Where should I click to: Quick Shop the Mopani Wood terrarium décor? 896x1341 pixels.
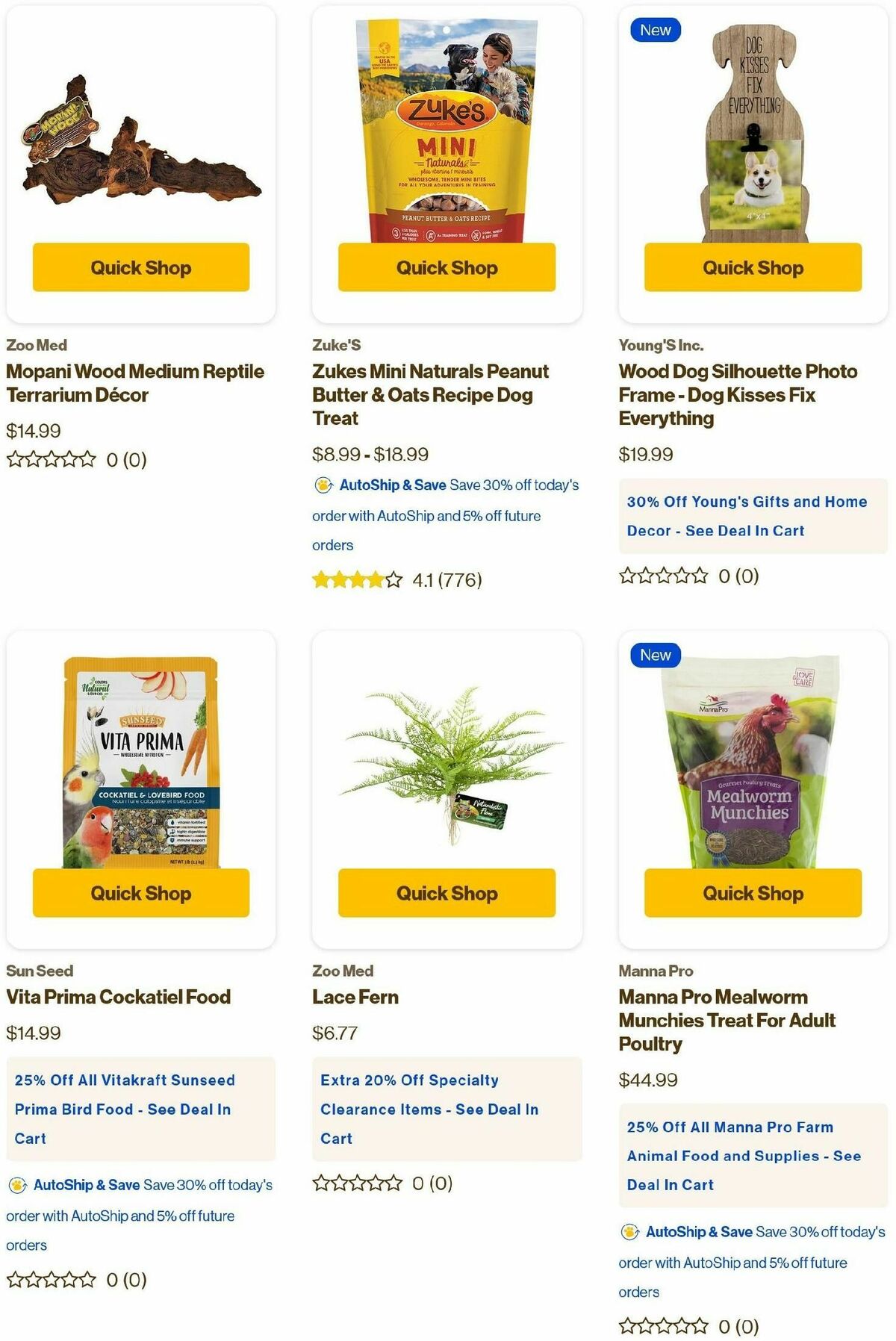(x=141, y=267)
